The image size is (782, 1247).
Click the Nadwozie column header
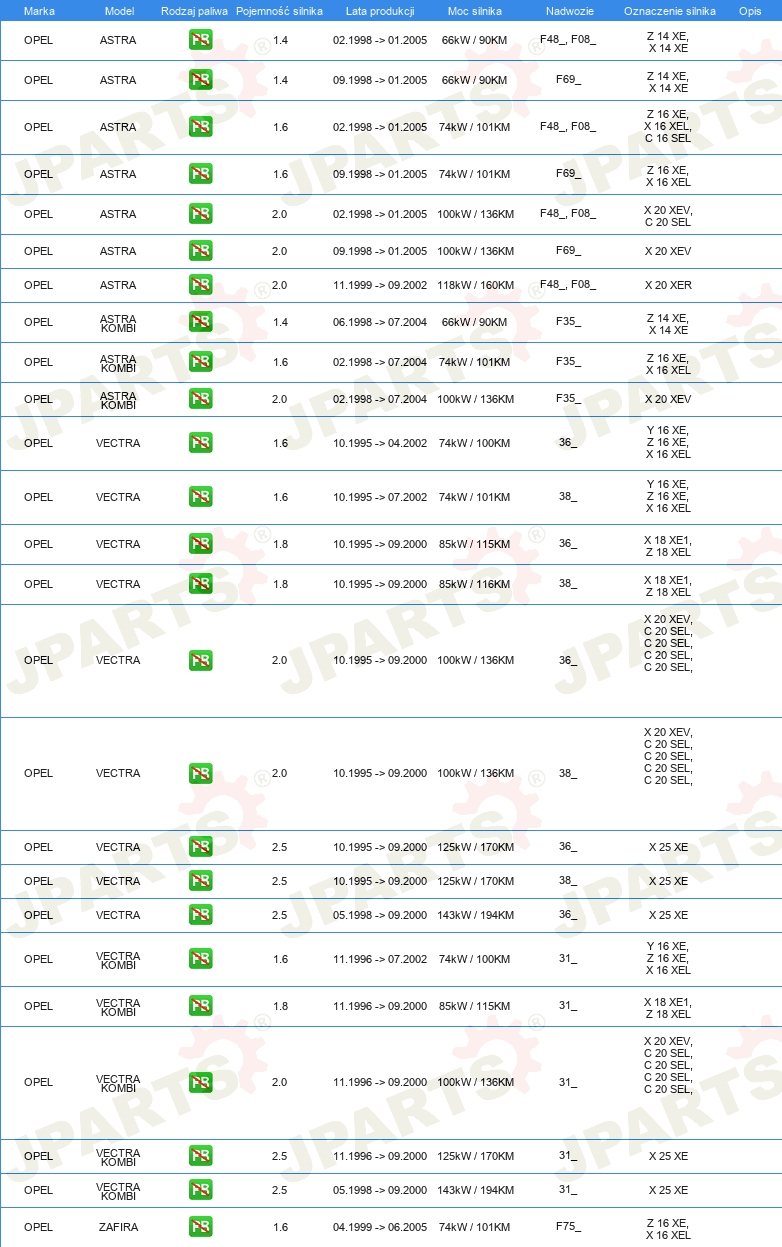pyautogui.click(x=568, y=10)
